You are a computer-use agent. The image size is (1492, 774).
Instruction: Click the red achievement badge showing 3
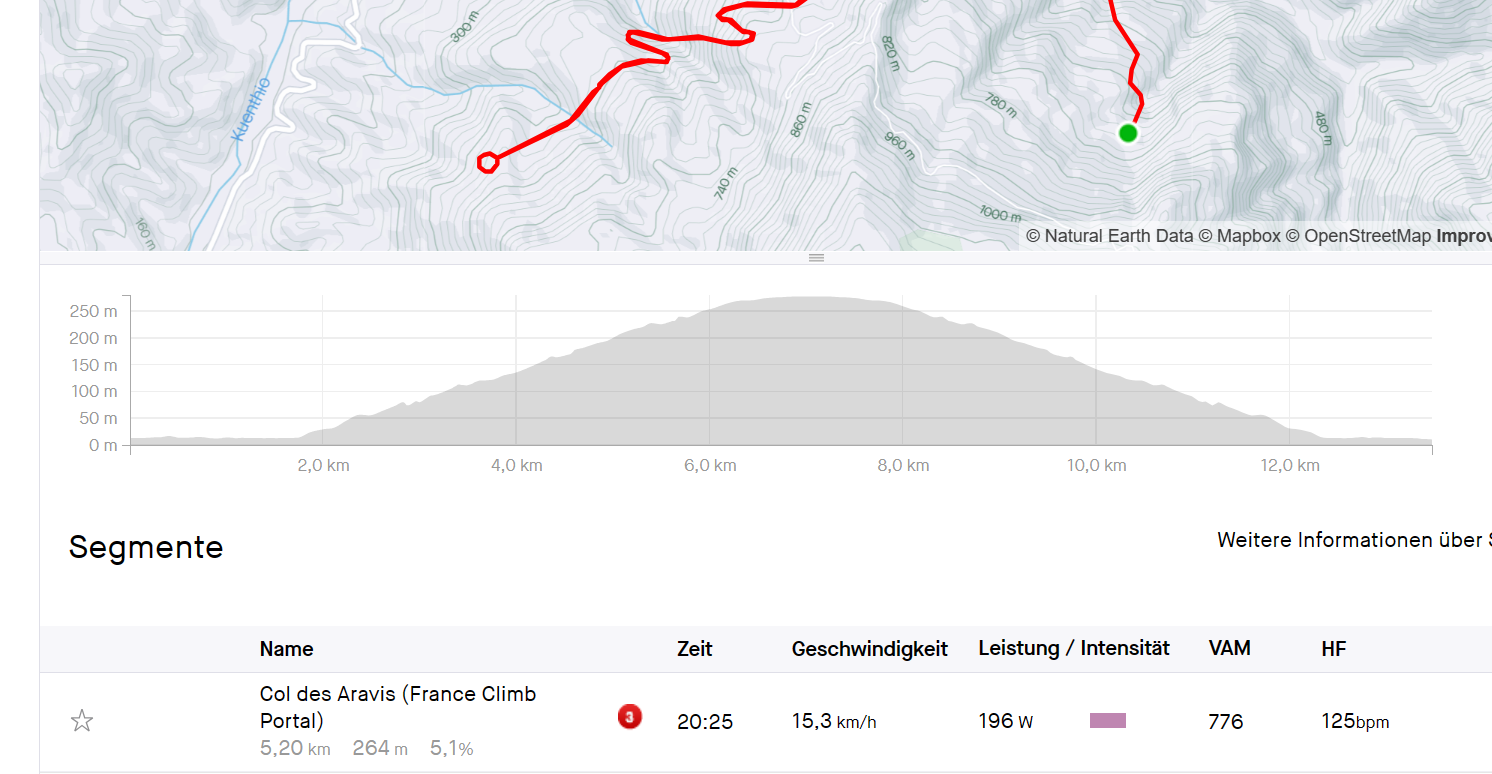click(x=629, y=716)
